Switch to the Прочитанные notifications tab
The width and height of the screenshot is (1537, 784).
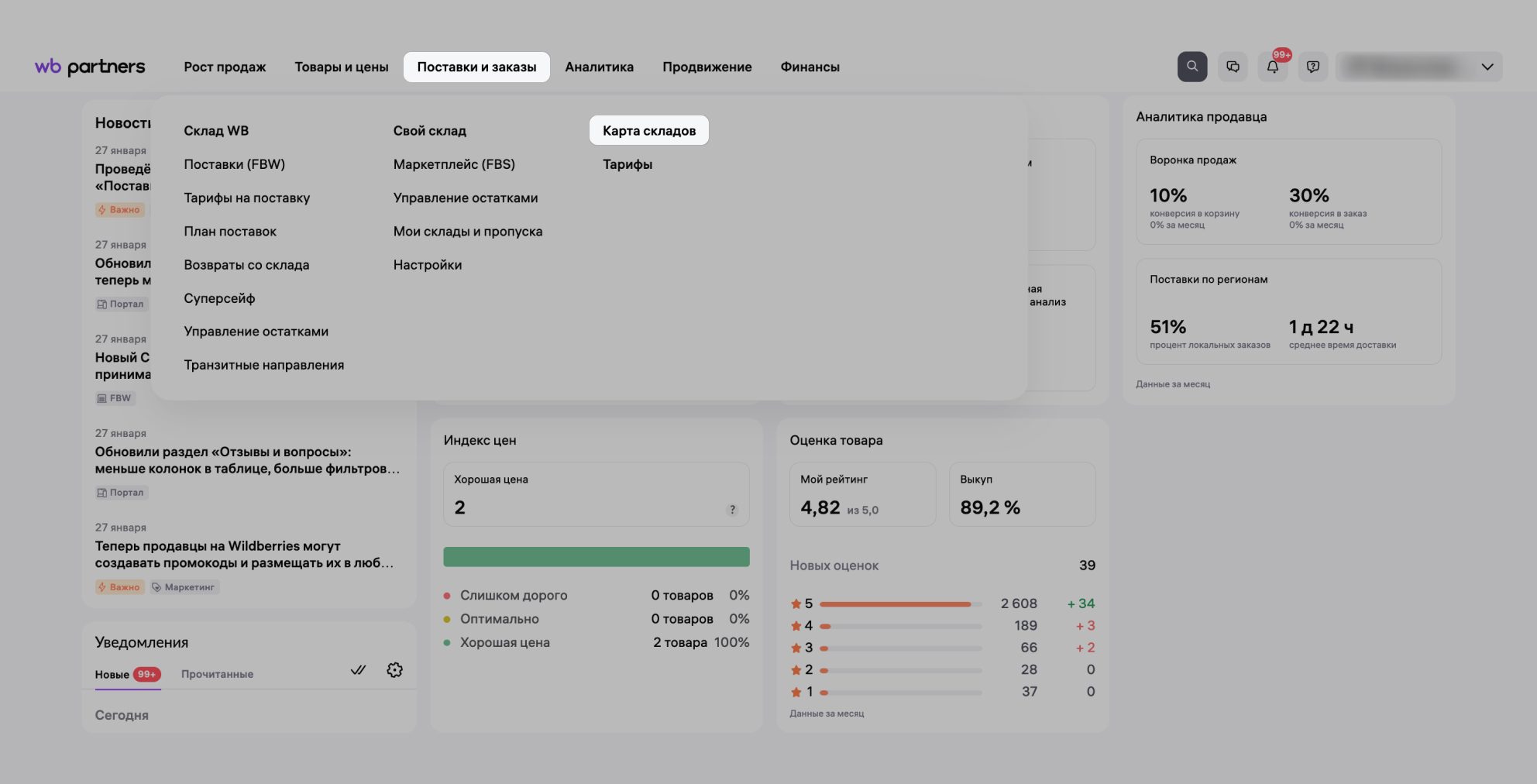coord(217,674)
